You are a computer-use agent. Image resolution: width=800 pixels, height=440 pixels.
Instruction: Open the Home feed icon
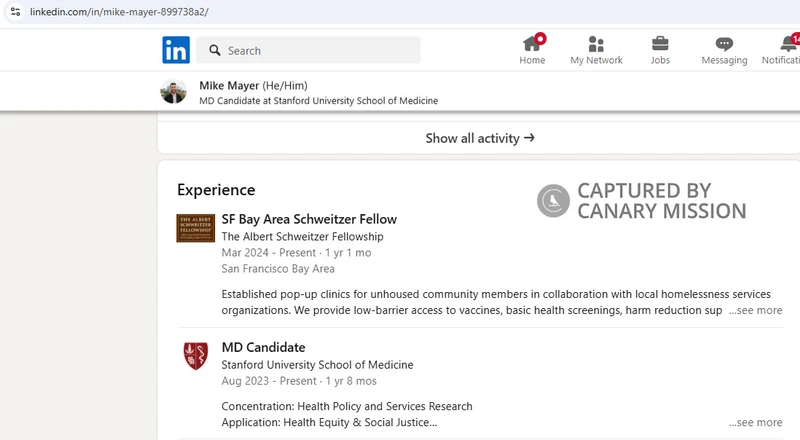pyautogui.click(x=532, y=44)
